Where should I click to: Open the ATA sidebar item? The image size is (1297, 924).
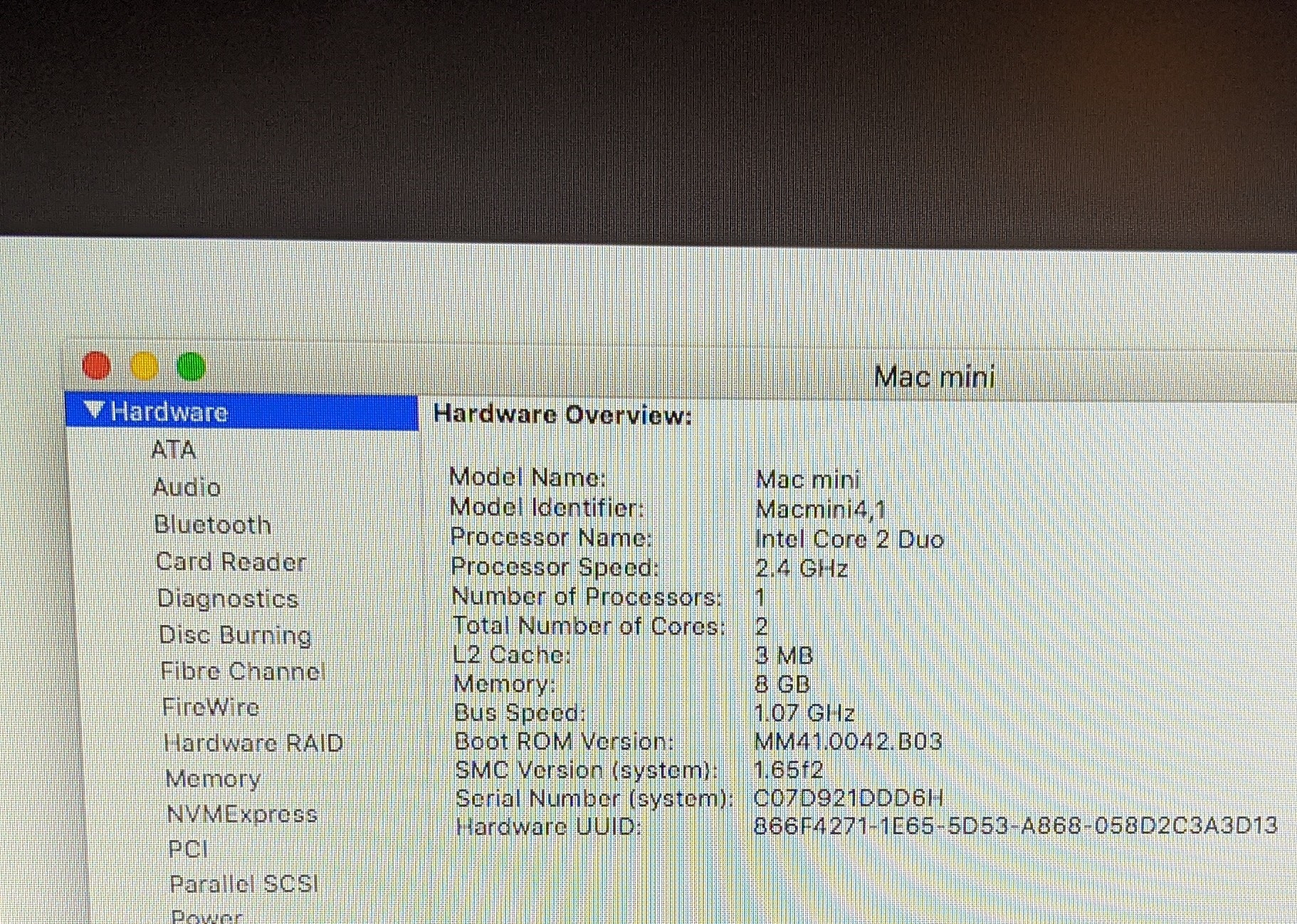[173, 450]
